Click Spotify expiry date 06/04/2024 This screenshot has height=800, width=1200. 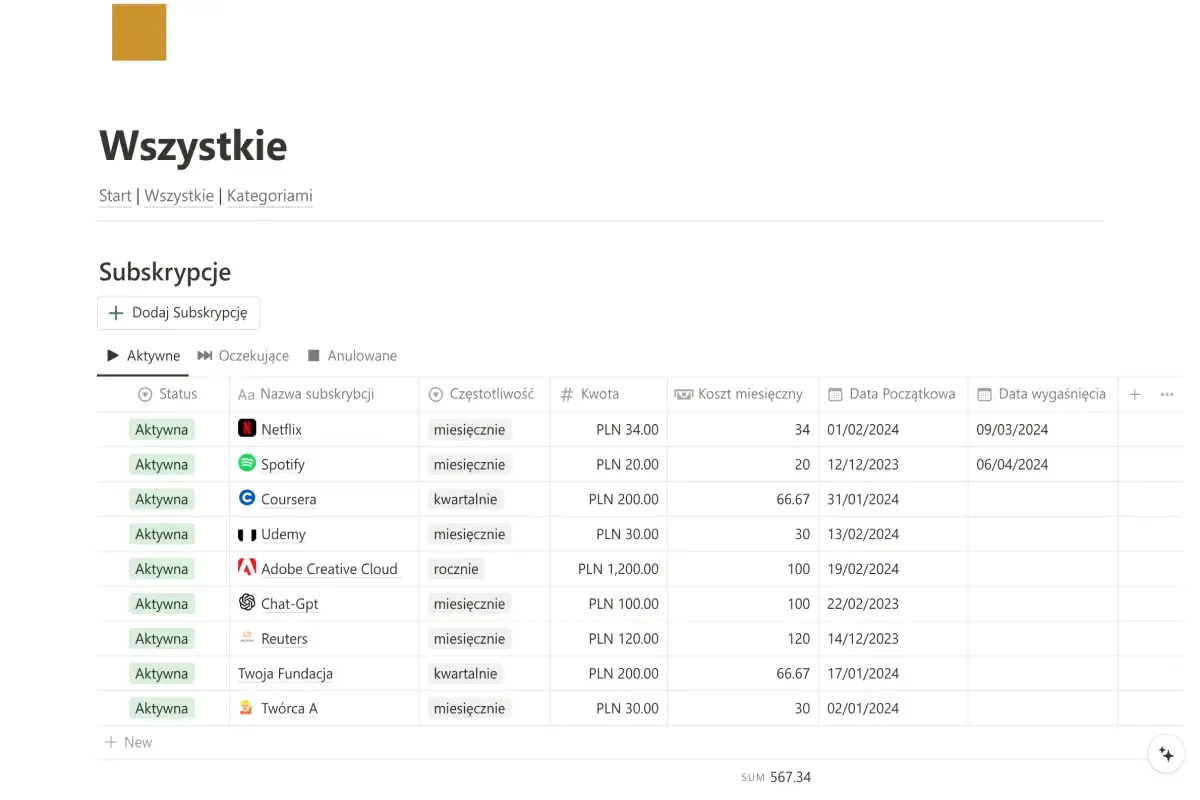(x=1012, y=465)
